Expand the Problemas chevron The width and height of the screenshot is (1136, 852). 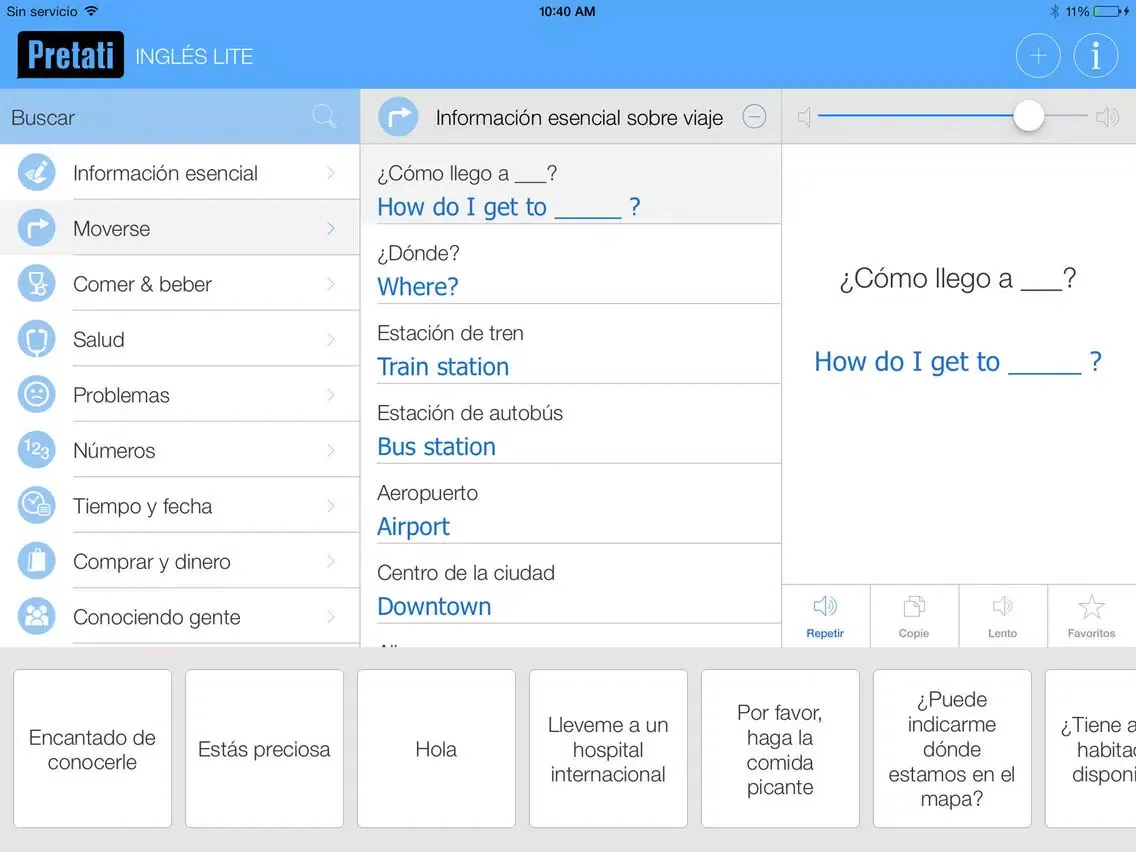coord(331,395)
